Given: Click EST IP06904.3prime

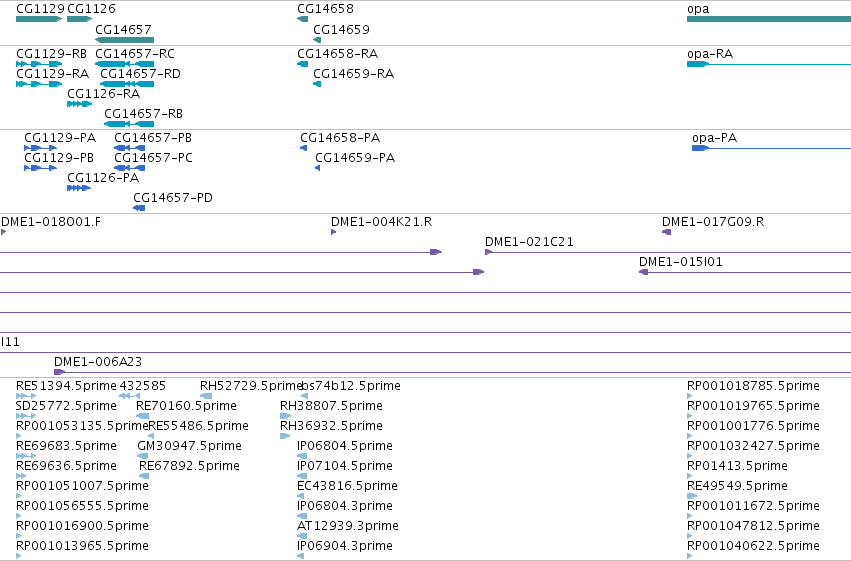Looking at the screenshot, I should [x=301, y=556].
